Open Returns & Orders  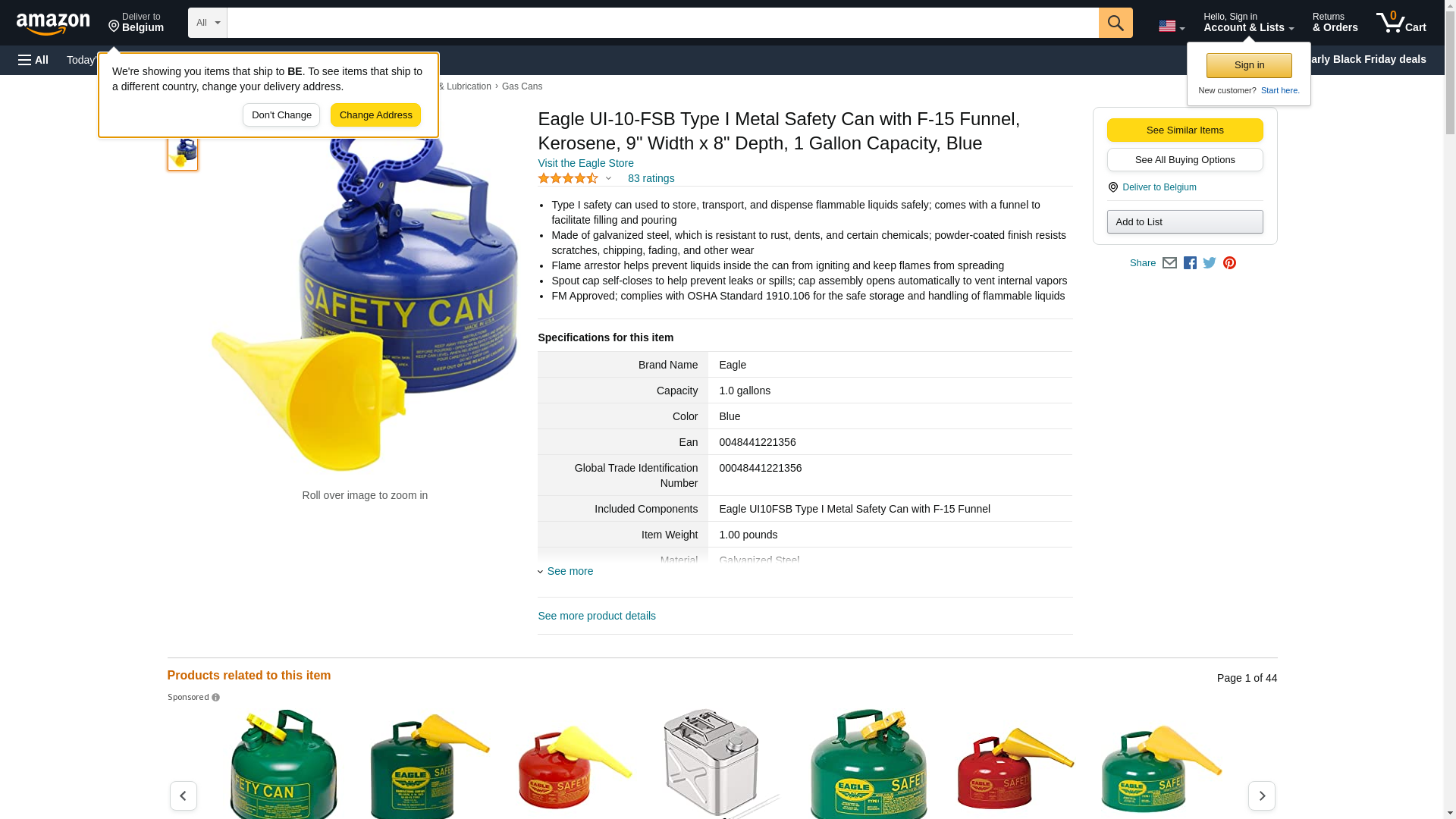[1335, 23]
